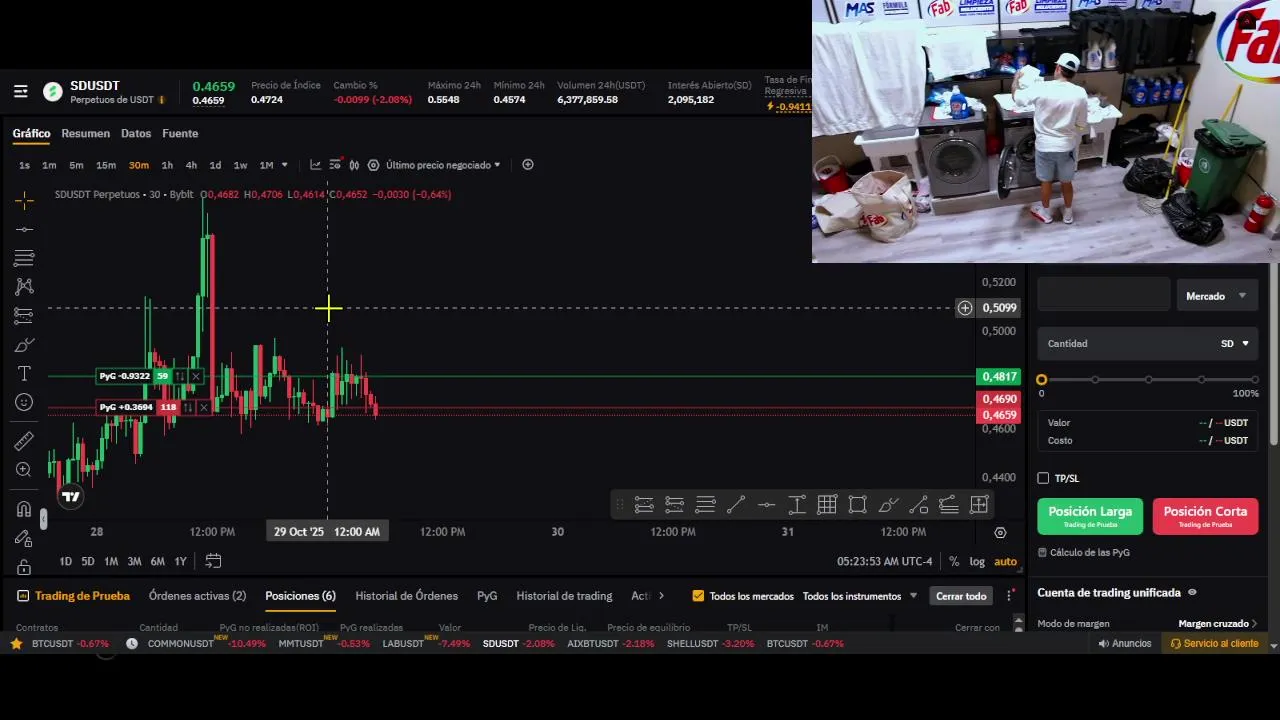Uncheck Todos los mercados checkbox
The height and width of the screenshot is (720, 1280).
[698, 596]
